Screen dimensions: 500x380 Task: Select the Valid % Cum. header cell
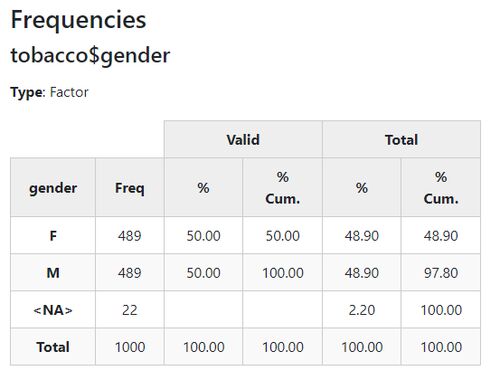pos(283,187)
